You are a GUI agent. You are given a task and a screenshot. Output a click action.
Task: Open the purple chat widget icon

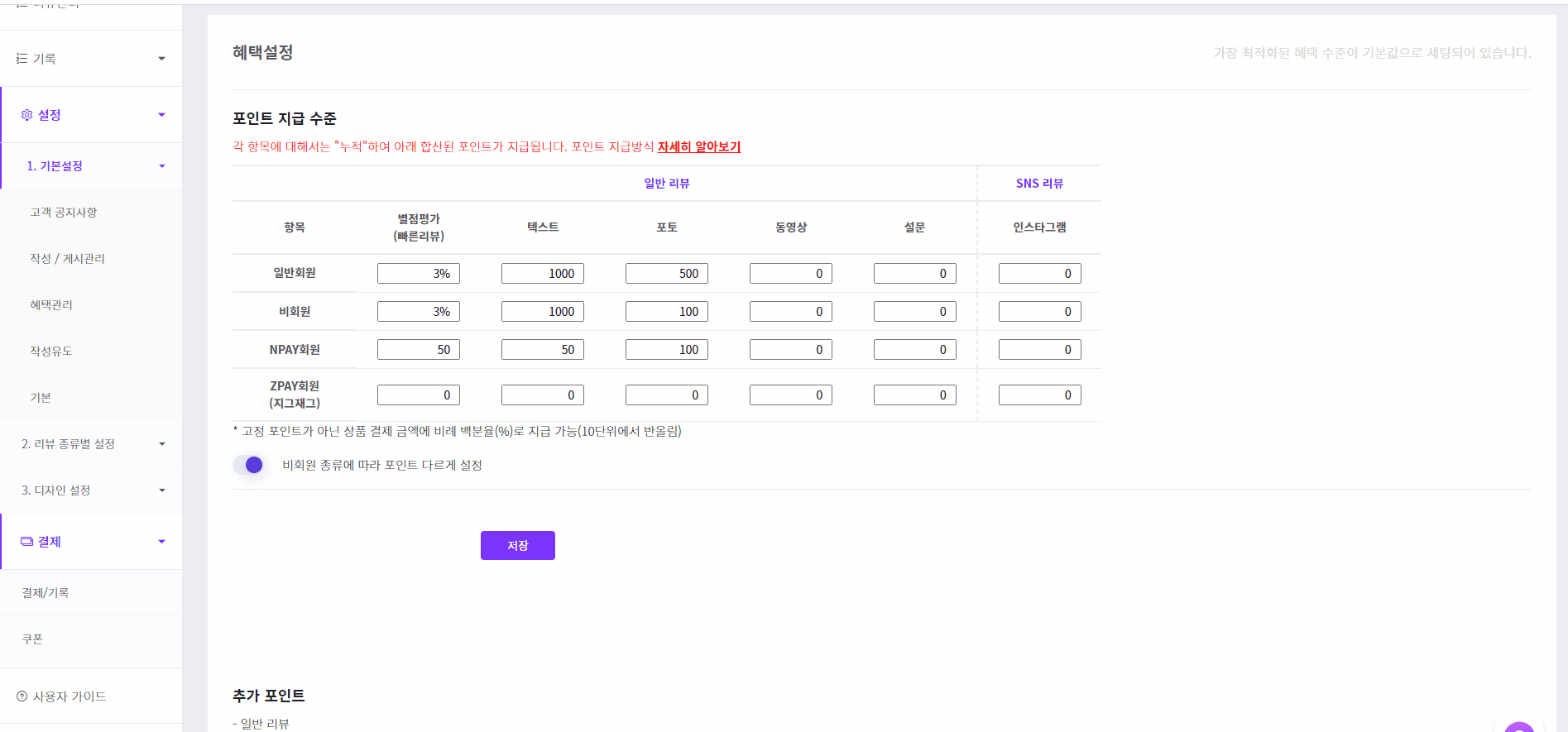click(1519, 727)
